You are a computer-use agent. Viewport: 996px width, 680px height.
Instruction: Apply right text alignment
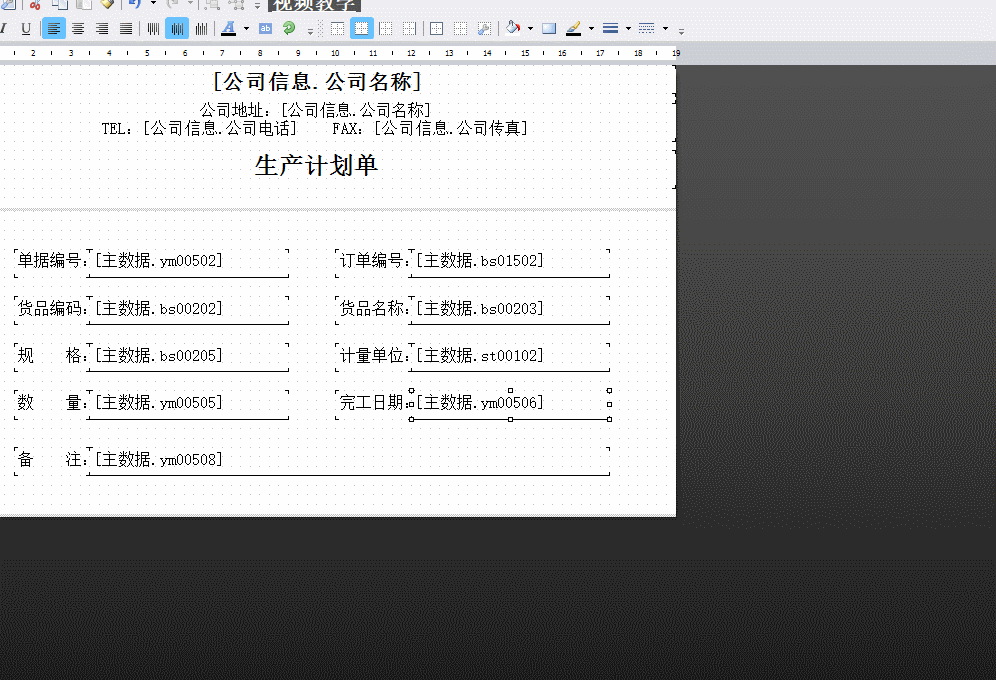pyautogui.click(x=102, y=28)
